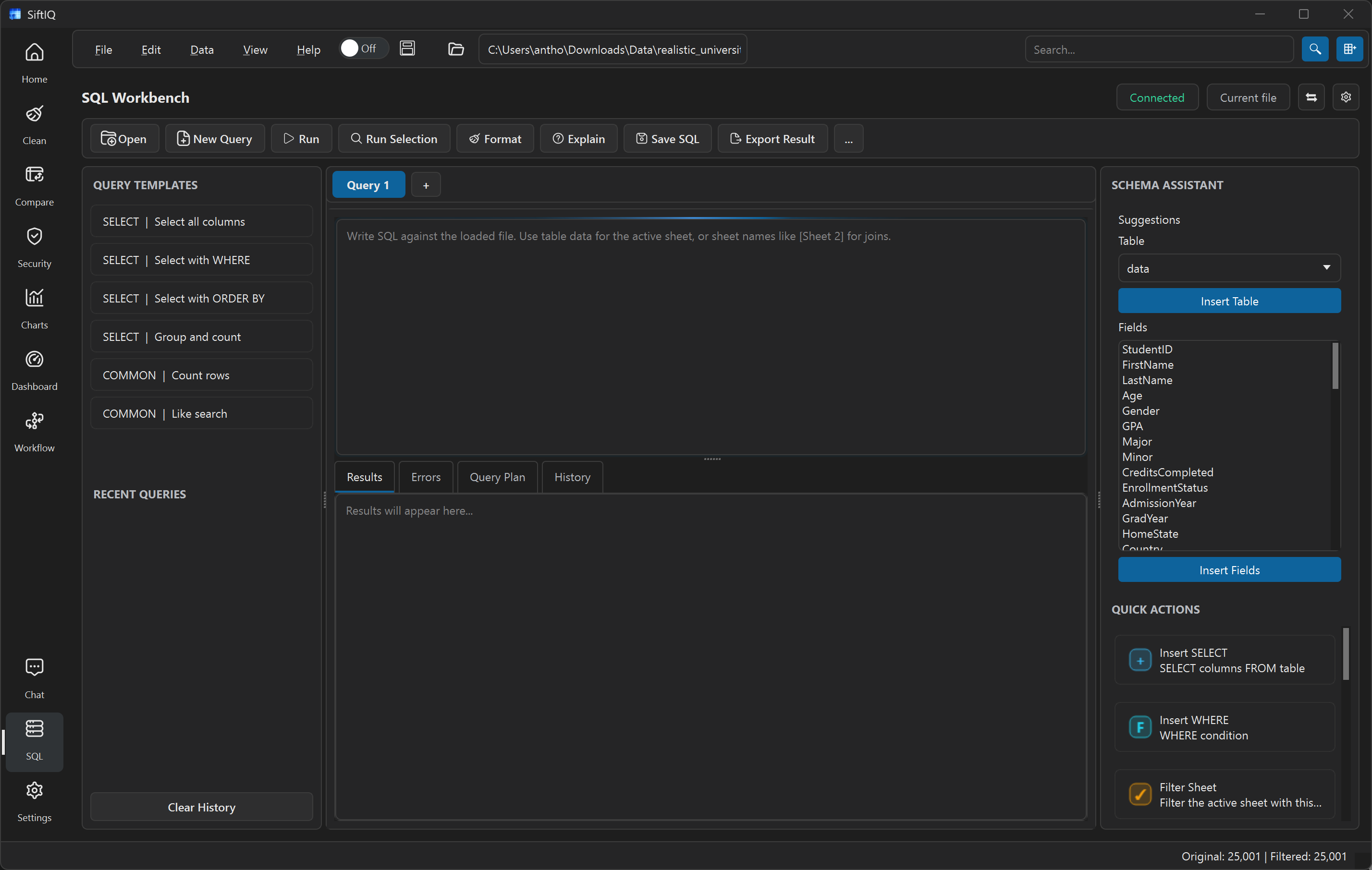Open the View menu
The height and width of the screenshot is (870, 1372).
point(255,49)
